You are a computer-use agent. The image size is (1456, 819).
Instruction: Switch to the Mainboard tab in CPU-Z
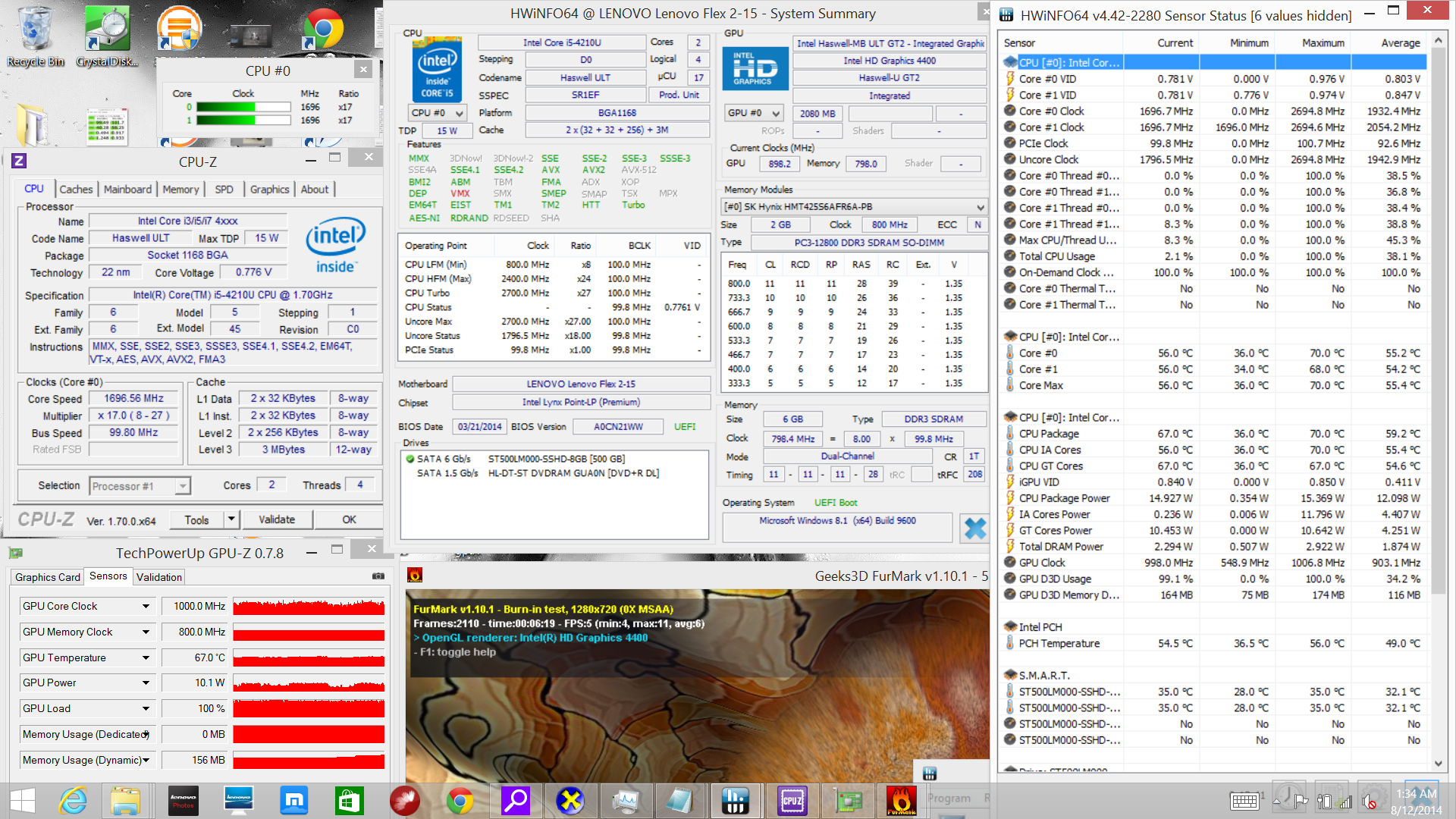[x=127, y=190]
